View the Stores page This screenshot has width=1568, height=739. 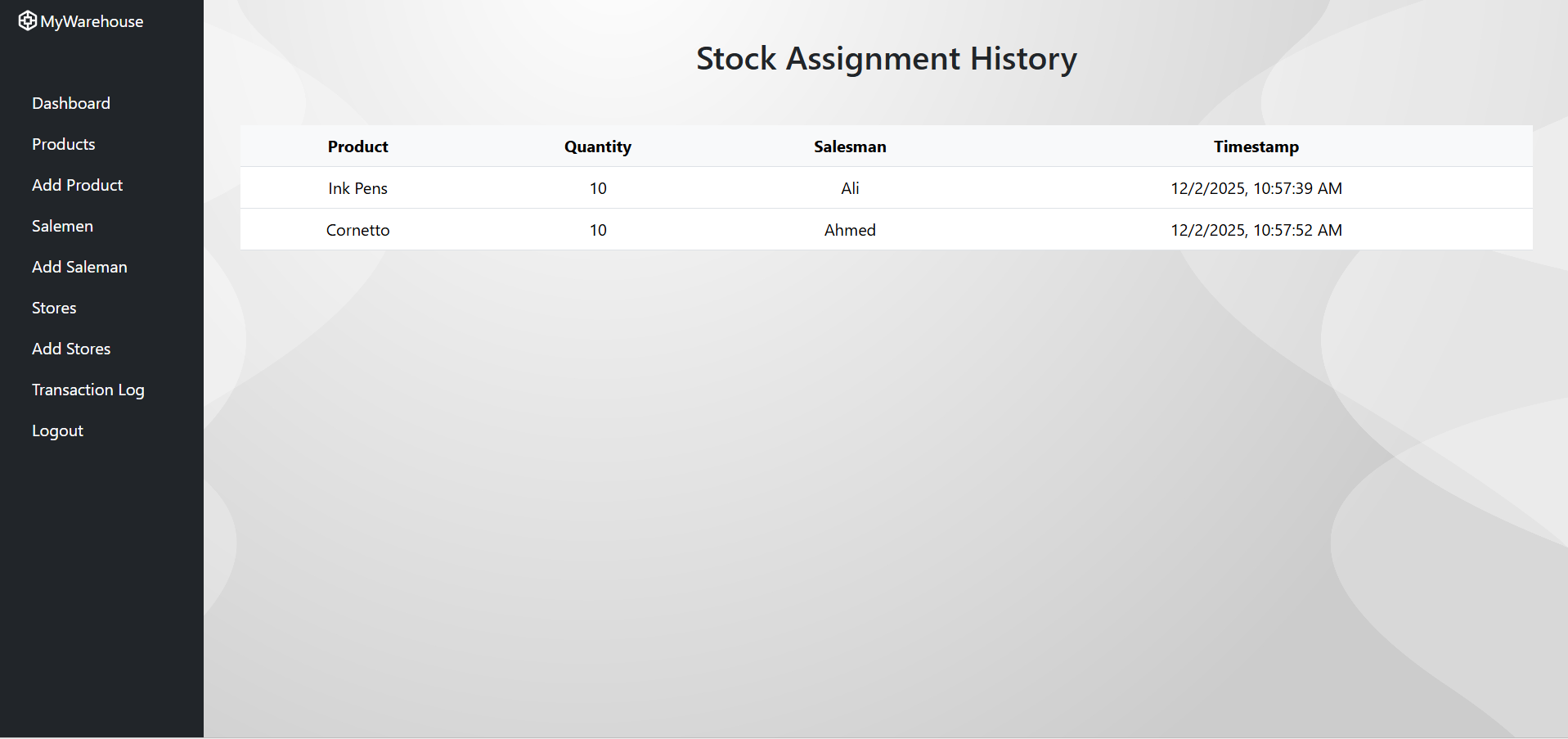pos(54,308)
